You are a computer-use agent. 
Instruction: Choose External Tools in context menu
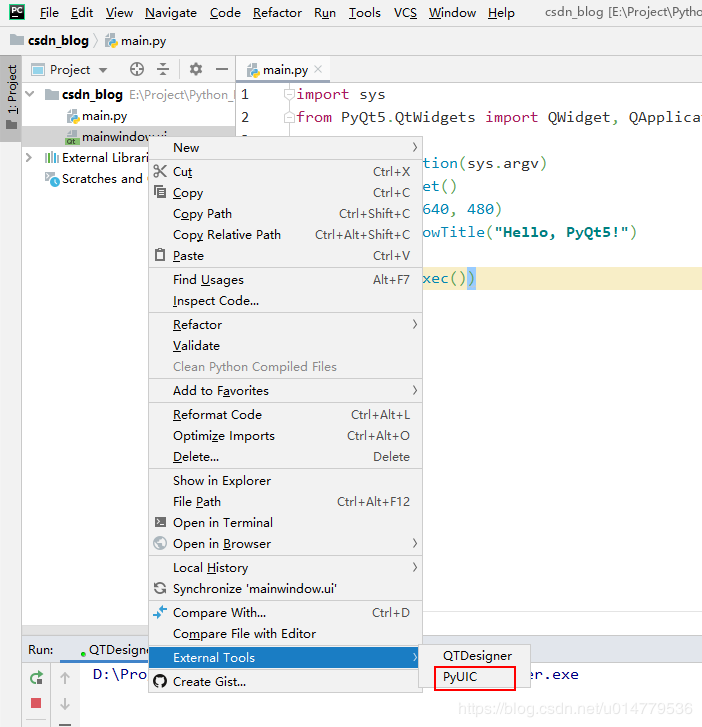point(285,657)
